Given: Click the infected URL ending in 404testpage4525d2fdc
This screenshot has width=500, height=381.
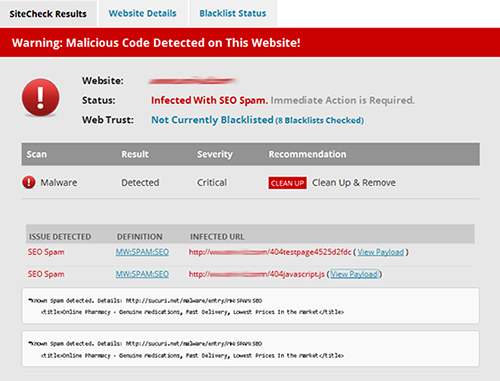Looking at the screenshot, I should [x=270, y=252].
